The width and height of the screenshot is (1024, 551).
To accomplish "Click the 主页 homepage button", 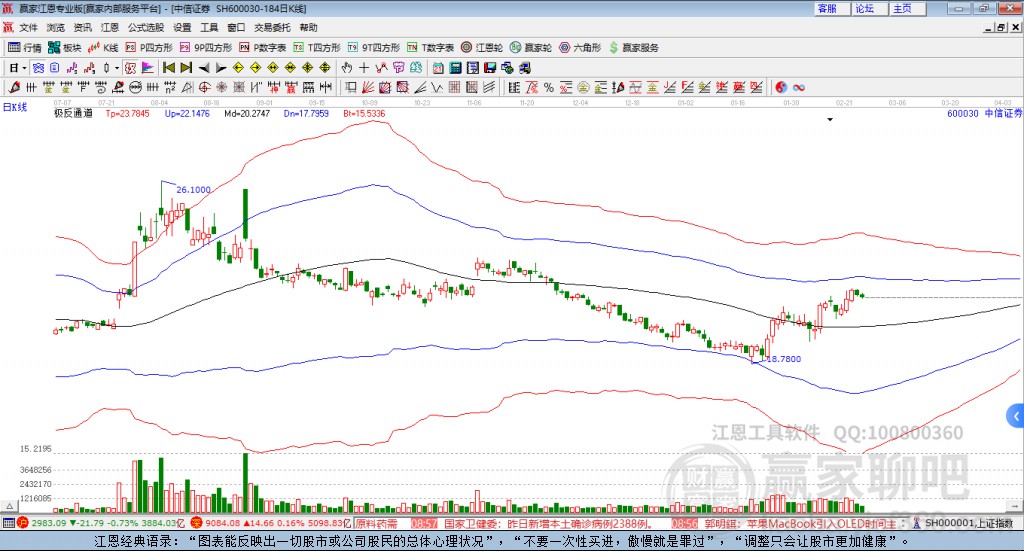I will coord(907,8).
